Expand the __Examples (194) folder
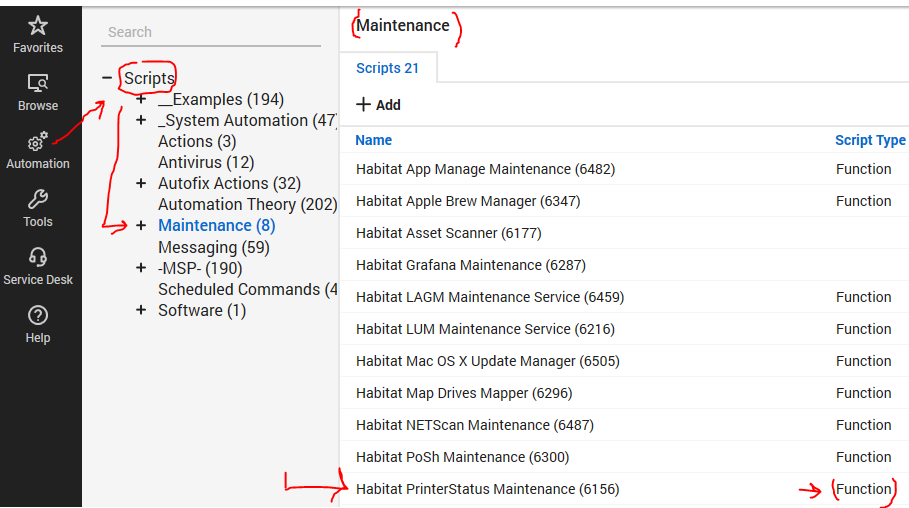 141,99
